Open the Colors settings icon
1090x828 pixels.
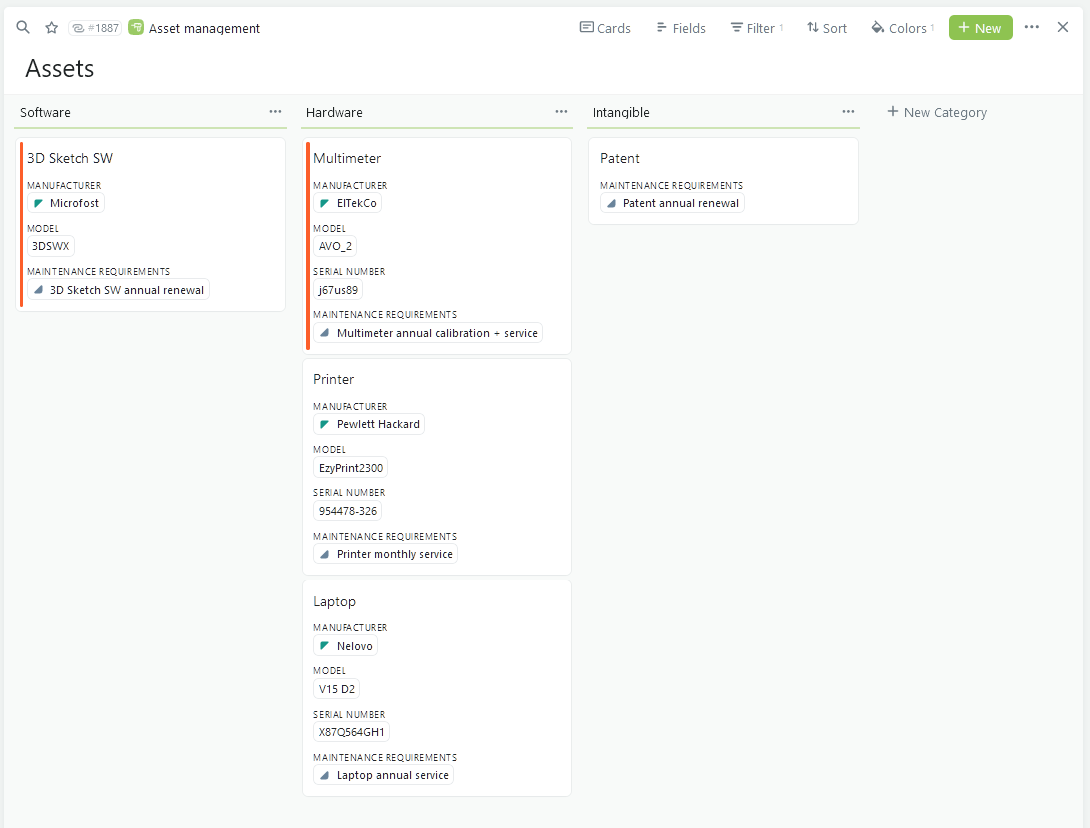(x=899, y=27)
